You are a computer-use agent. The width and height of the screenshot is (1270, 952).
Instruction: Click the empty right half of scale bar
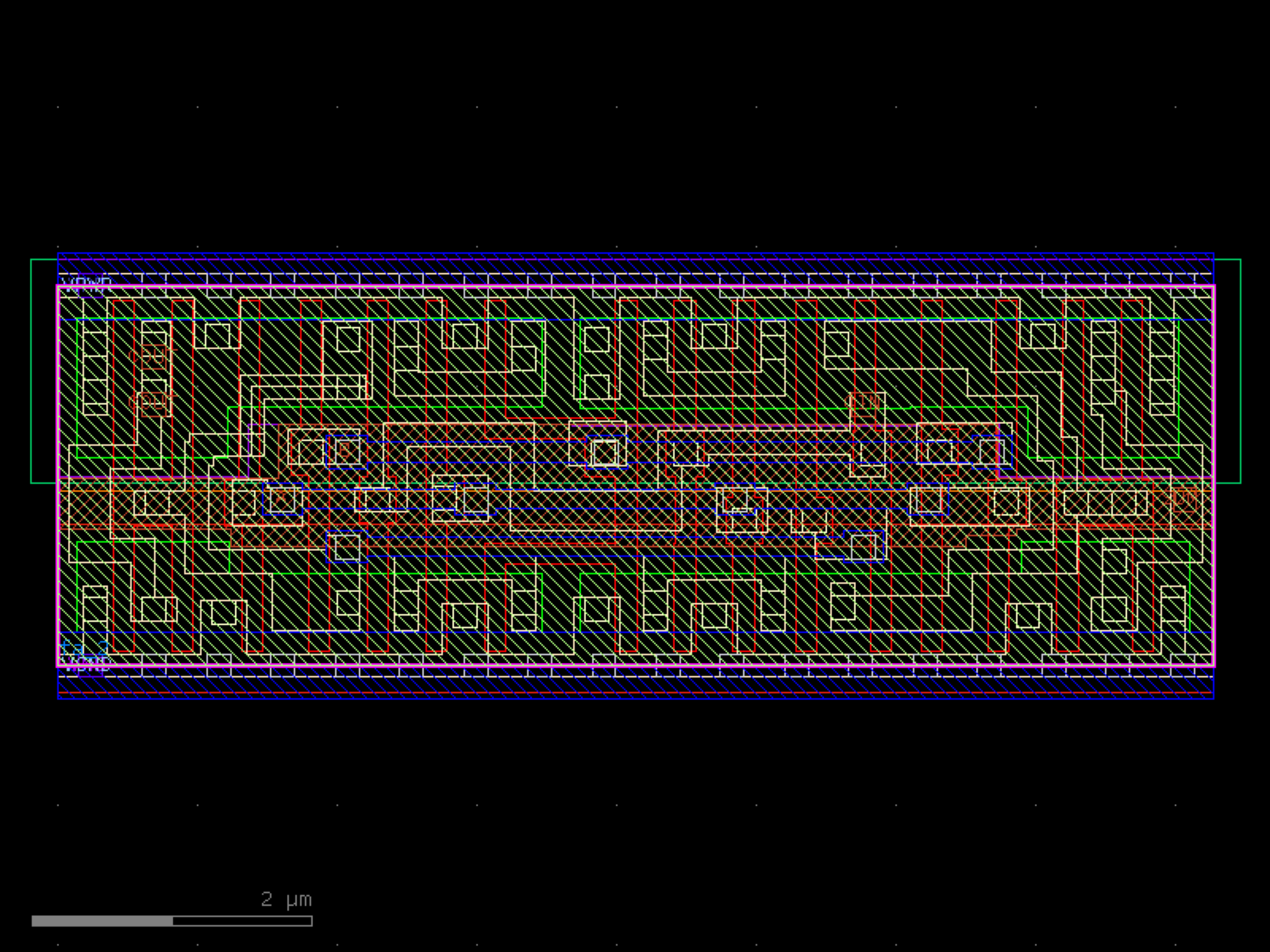[x=242, y=921]
